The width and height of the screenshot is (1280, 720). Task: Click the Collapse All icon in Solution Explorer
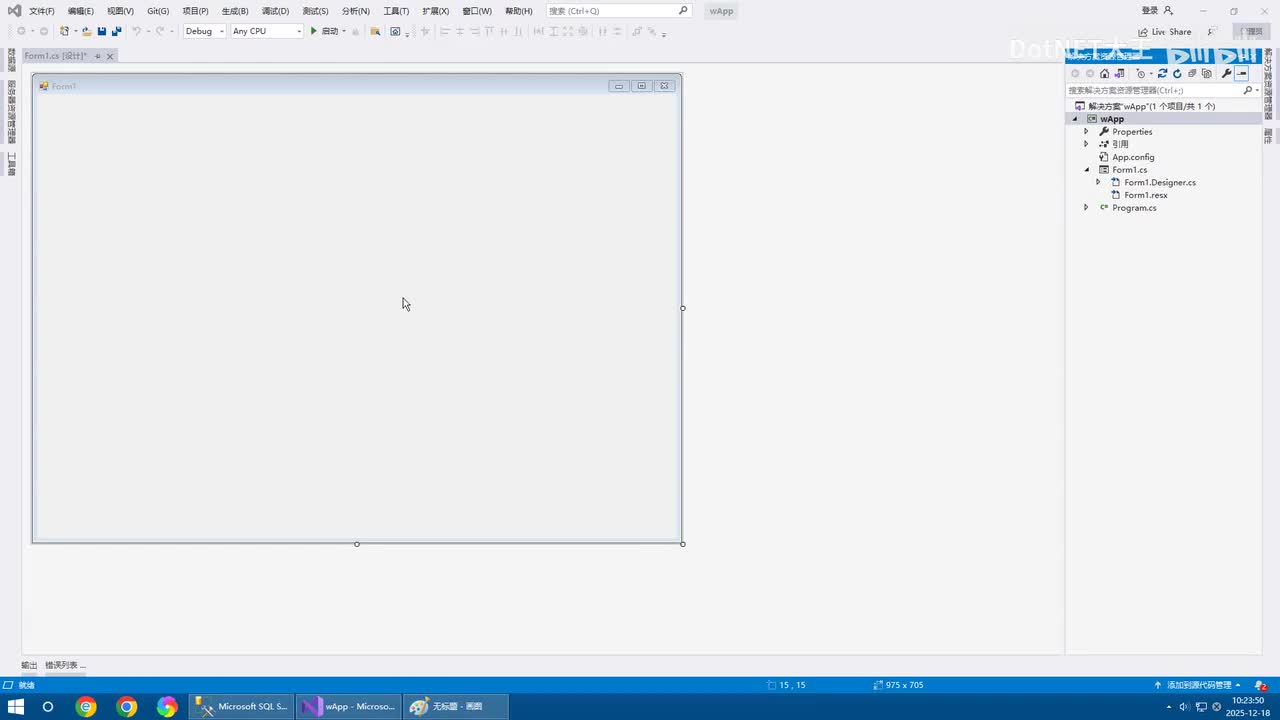(x=1192, y=73)
